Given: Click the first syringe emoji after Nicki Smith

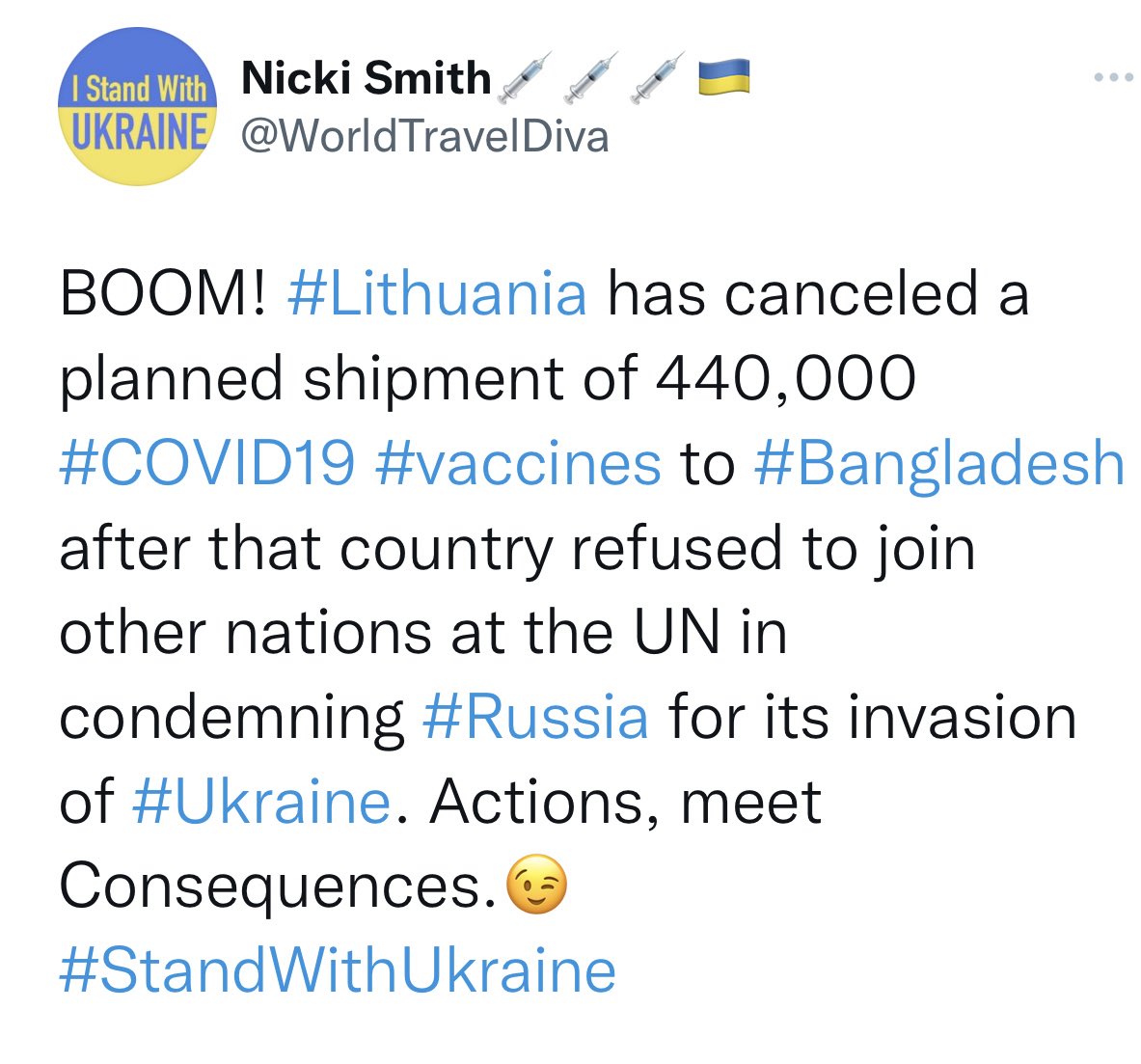Looking at the screenshot, I should pos(525,76).
